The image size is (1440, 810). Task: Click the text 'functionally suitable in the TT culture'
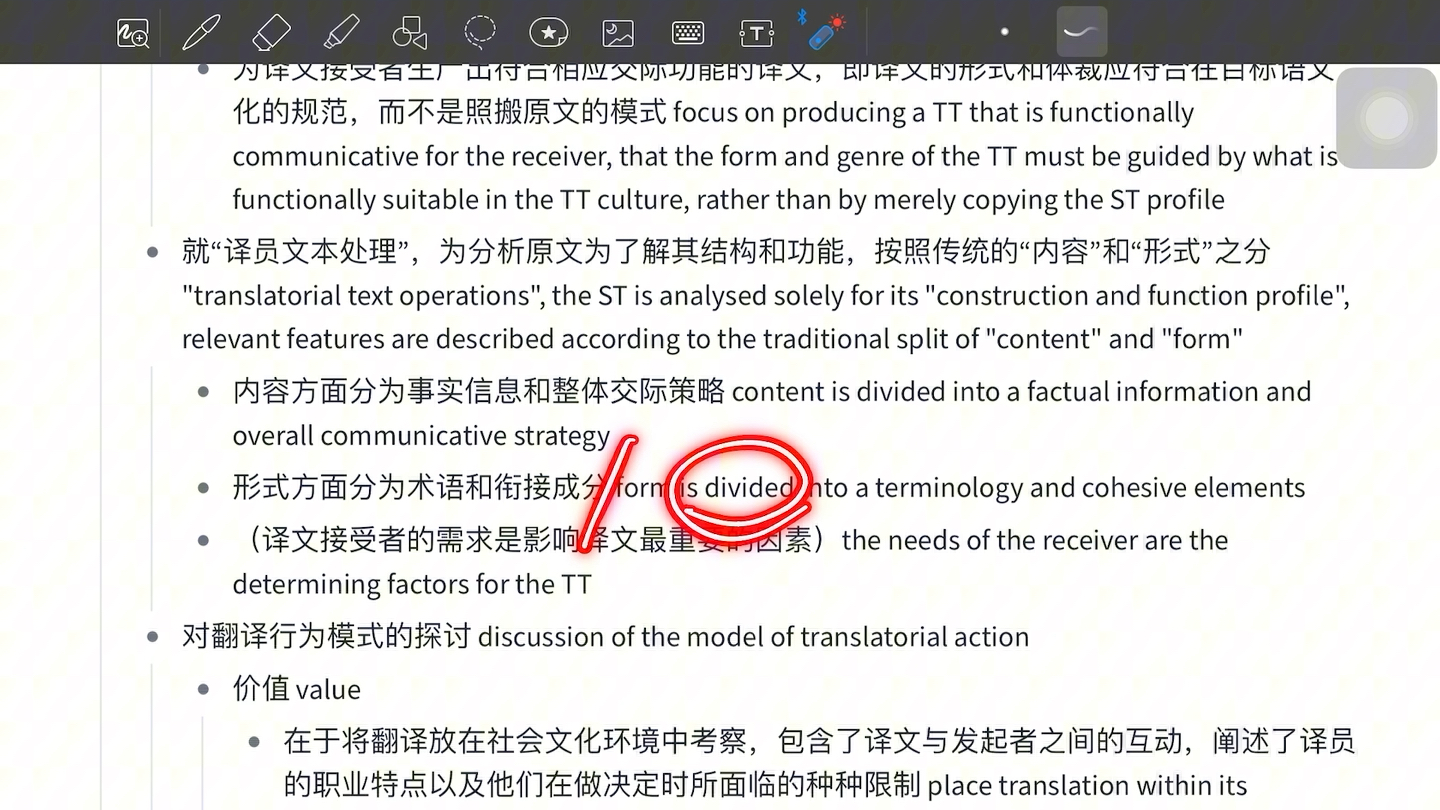pyautogui.click(x=457, y=200)
